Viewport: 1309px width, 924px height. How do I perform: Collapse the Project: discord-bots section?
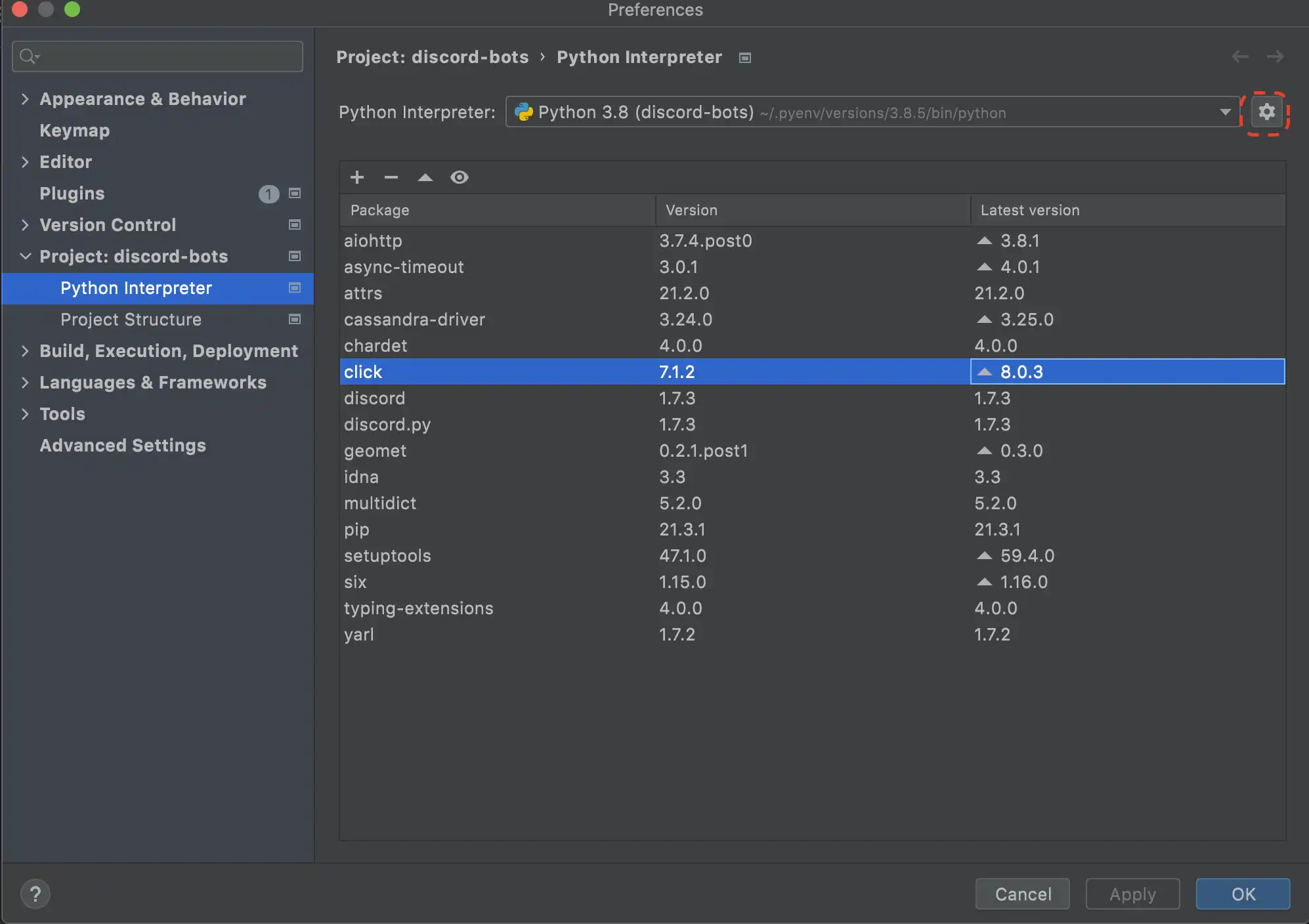pos(25,256)
